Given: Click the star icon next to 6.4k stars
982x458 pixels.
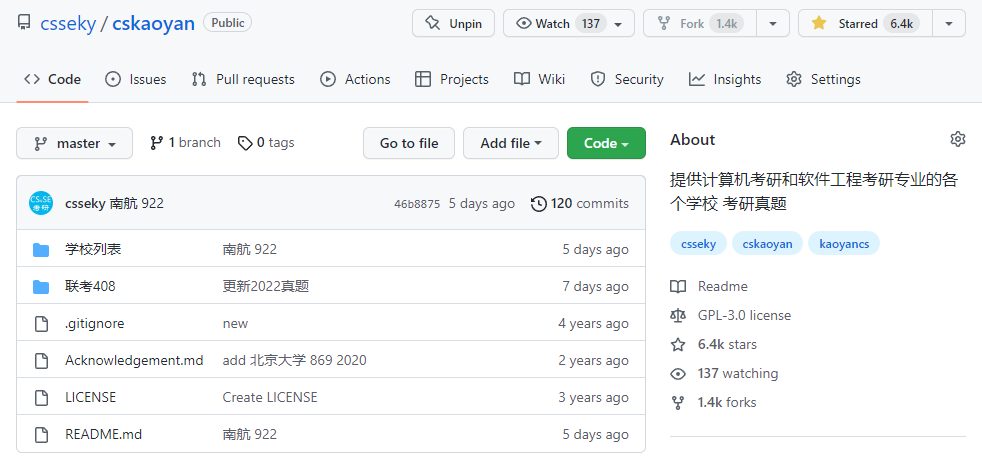Looking at the screenshot, I should click(678, 345).
